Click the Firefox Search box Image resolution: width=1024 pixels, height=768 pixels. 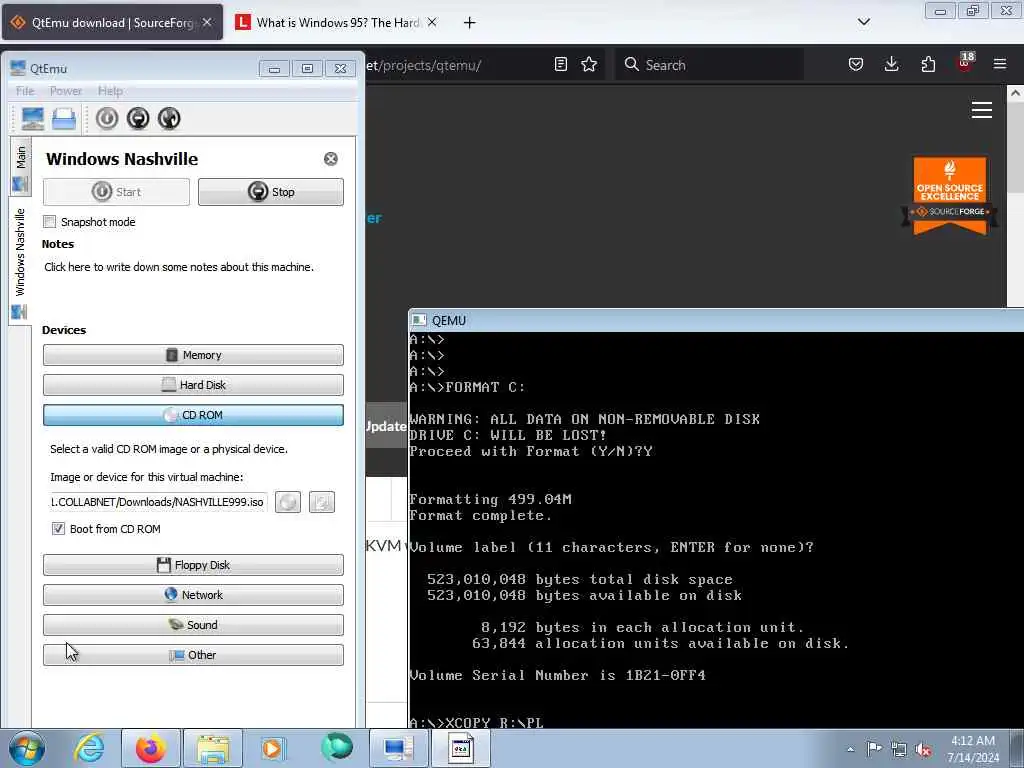[709, 65]
